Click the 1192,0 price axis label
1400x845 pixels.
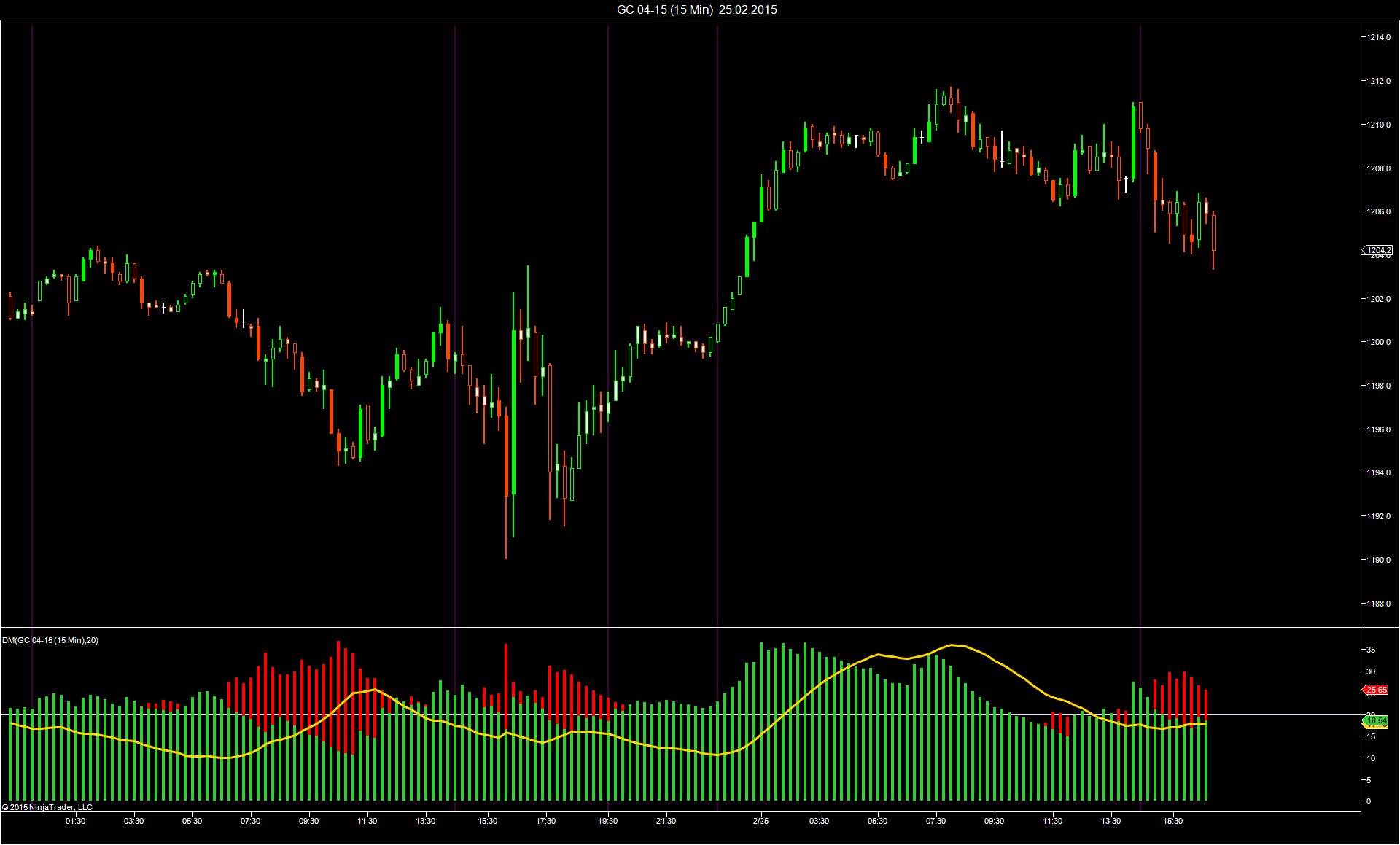click(1378, 516)
